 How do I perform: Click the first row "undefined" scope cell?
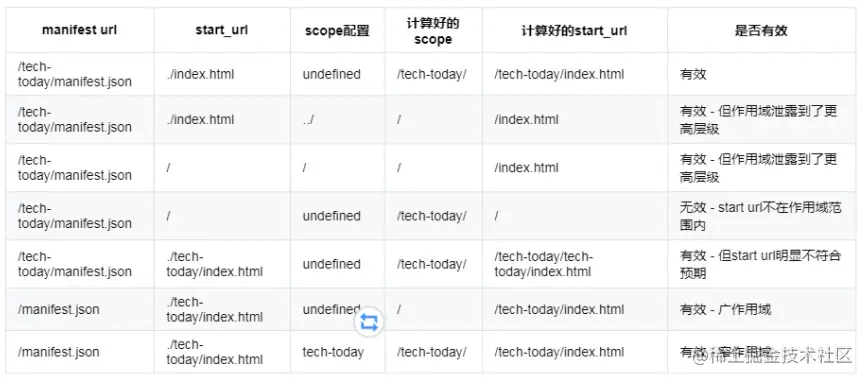pos(337,74)
